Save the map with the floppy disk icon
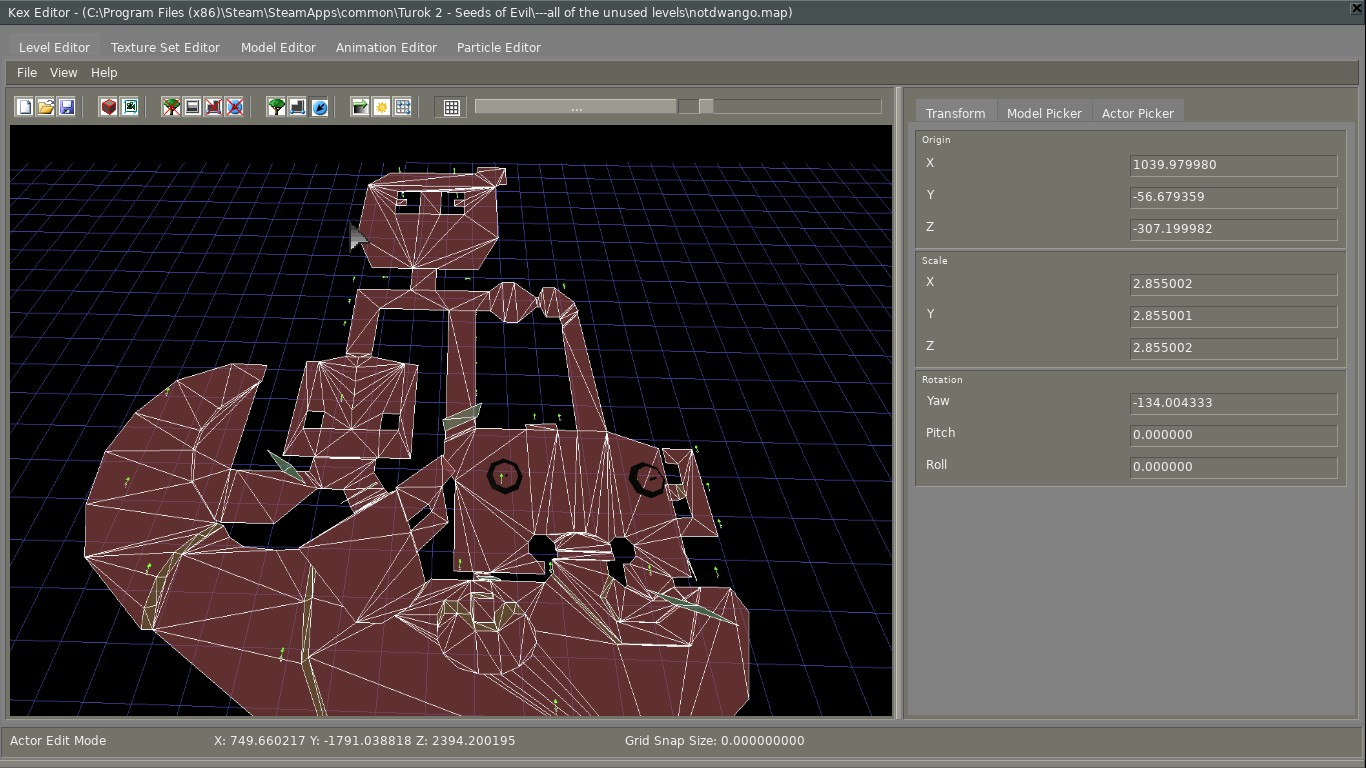The height and width of the screenshot is (768, 1366). click(x=66, y=107)
